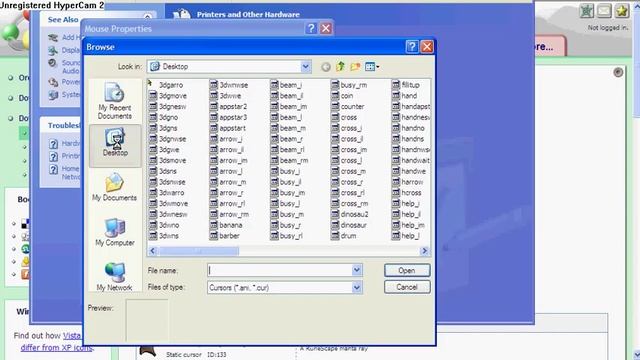Open My Network in places bar

(114, 277)
